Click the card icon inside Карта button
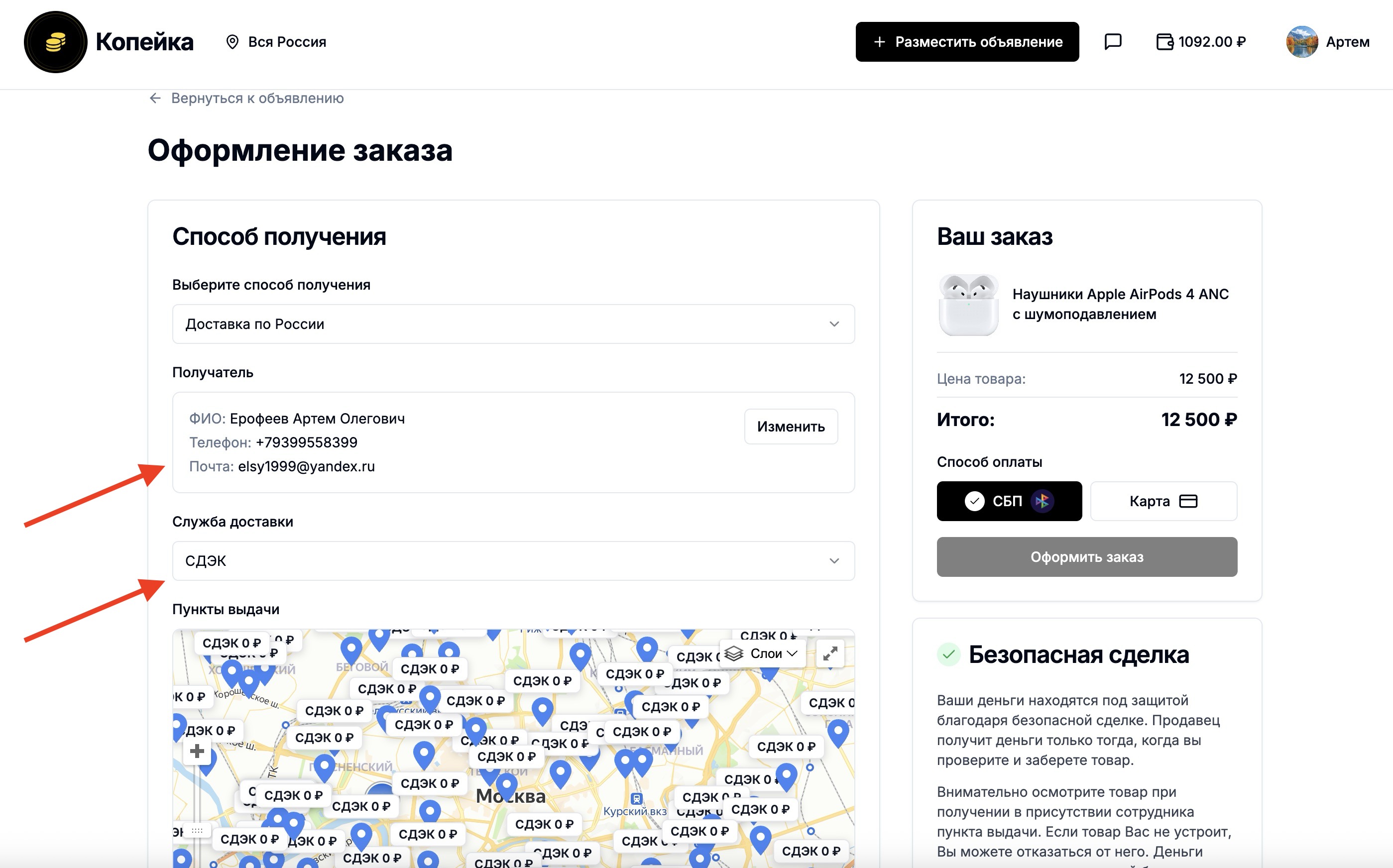The image size is (1393, 868). pos(1188,501)
